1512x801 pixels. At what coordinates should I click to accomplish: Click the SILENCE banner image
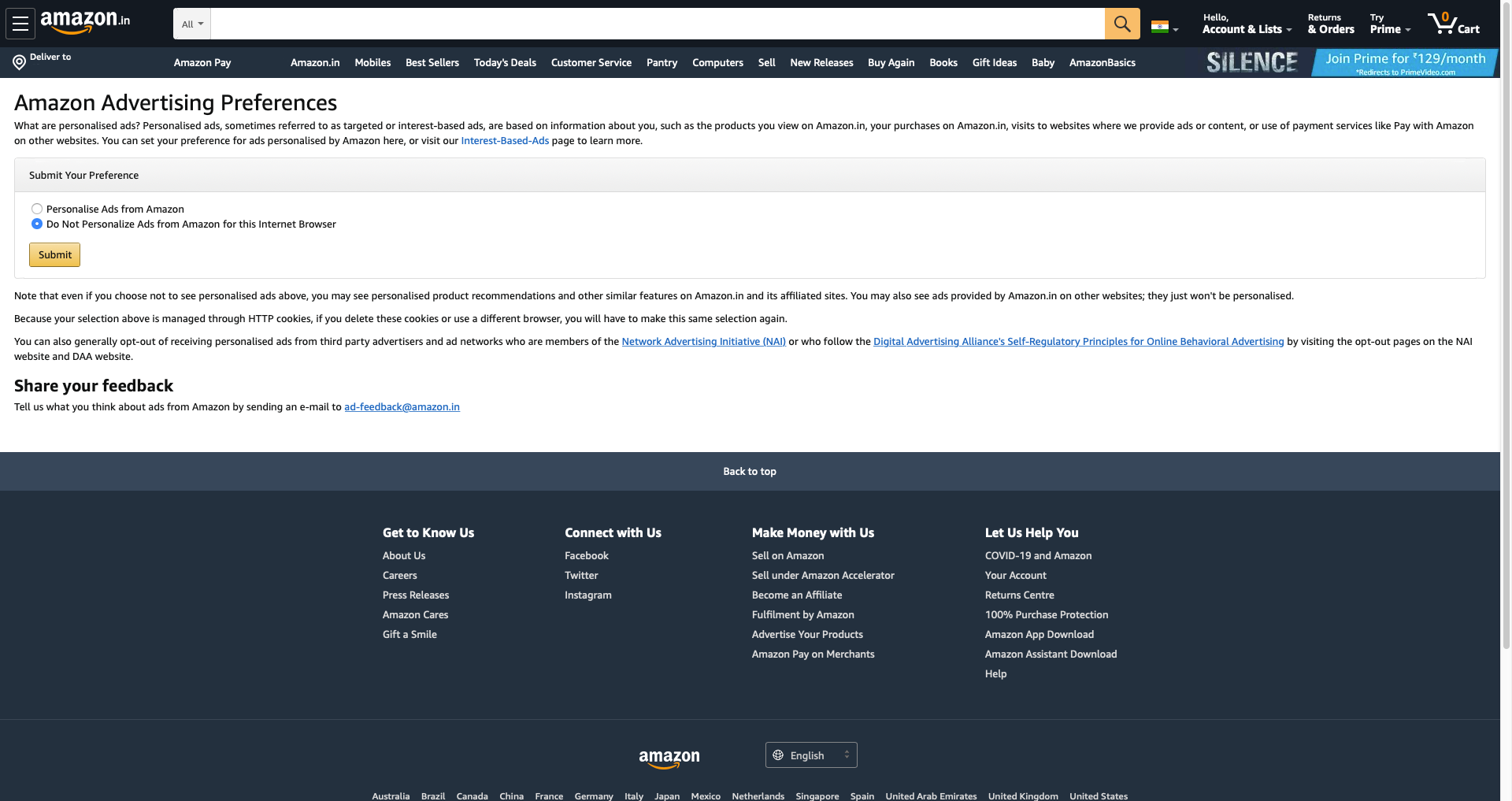pos(1252,62)
